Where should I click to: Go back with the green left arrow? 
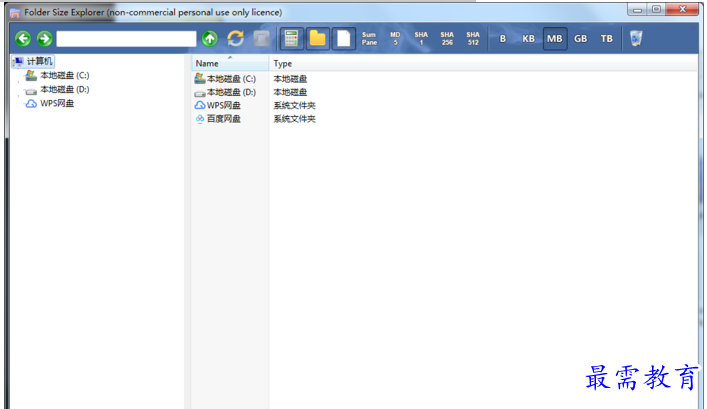[23, 39]
